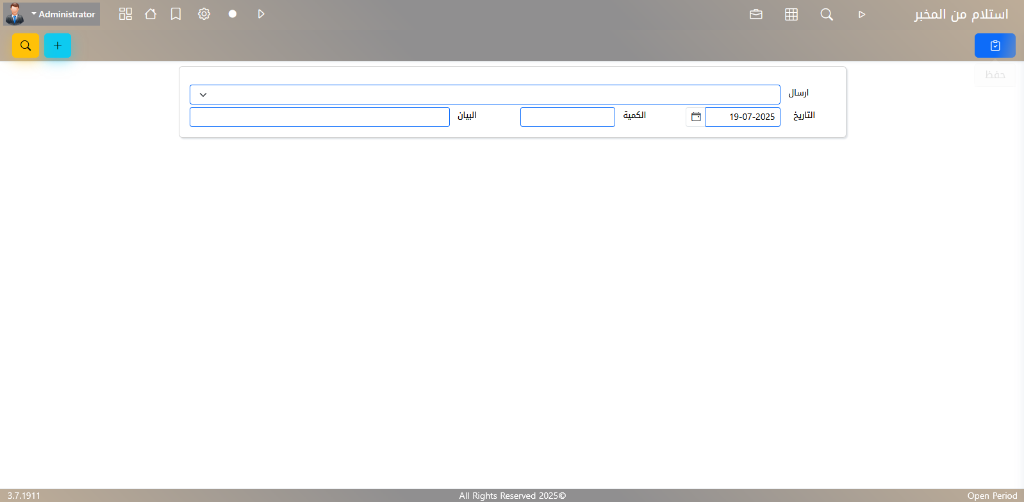
Task: Click the البيان description field
Action: [x=319, y=117]
